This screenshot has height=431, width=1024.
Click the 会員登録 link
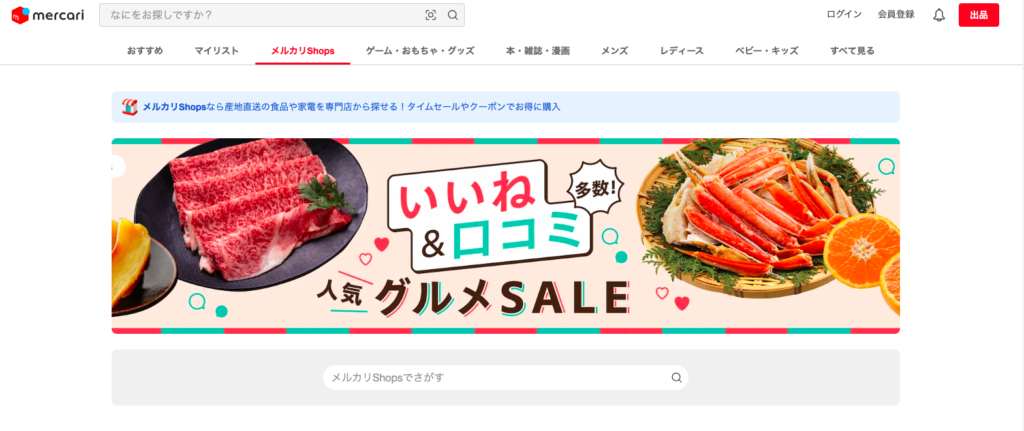pyautogui.click(x=896, y=14)
